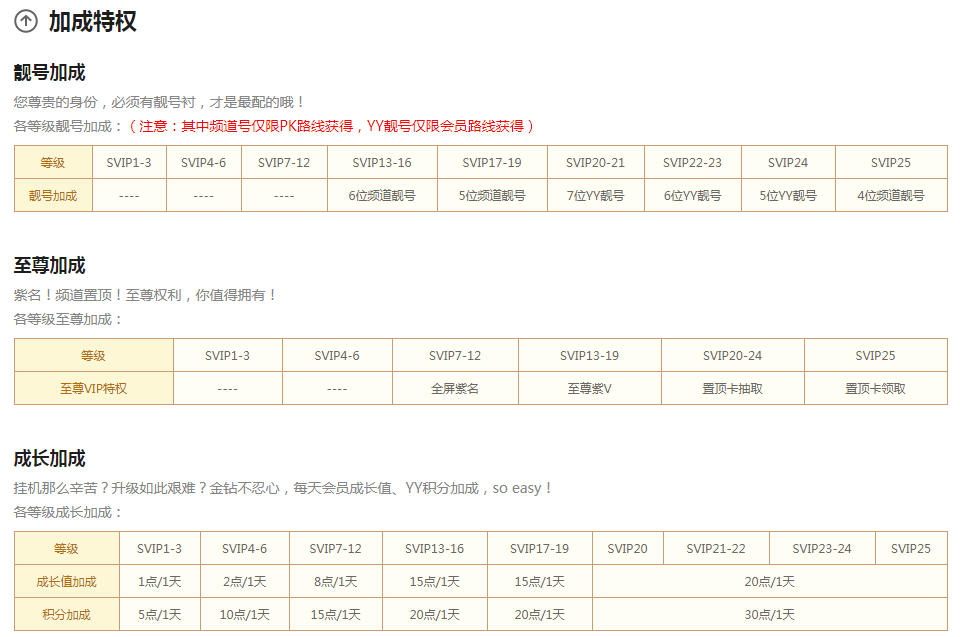The width and height of the screenshot is (960, 637).
Task: Click the SVIP13-19 header cell
Action: (x=590, y=355)
